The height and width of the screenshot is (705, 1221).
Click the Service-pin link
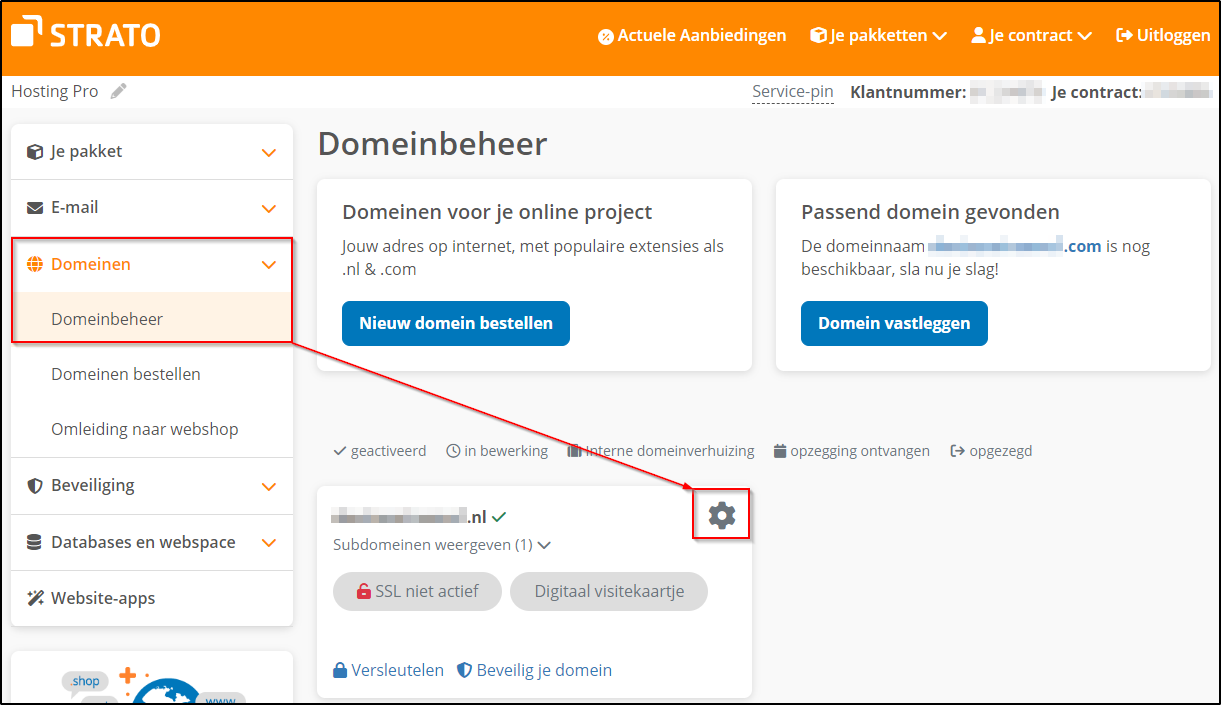792,92
